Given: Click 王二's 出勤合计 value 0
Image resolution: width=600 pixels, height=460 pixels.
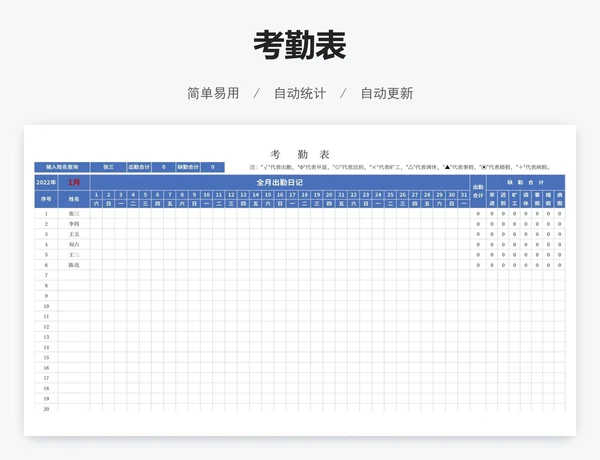Looking at the screenshot, I should tap(478, 255).
